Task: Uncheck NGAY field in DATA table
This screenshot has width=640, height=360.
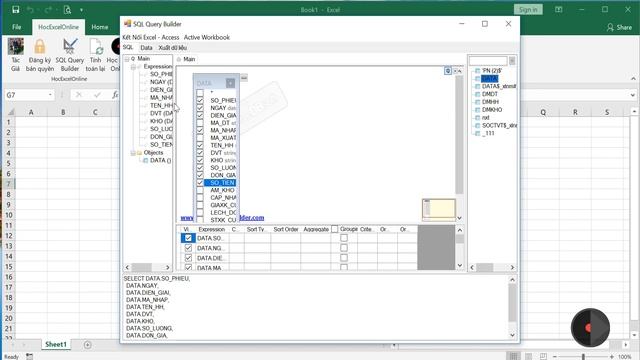Action: (x=200, y=108)
